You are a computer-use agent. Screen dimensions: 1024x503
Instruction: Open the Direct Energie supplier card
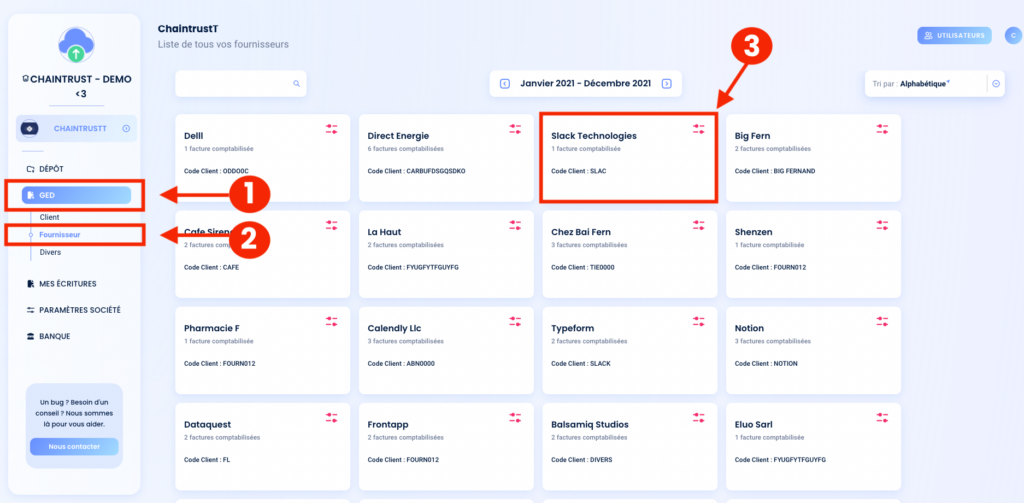[x=446, y=158]
